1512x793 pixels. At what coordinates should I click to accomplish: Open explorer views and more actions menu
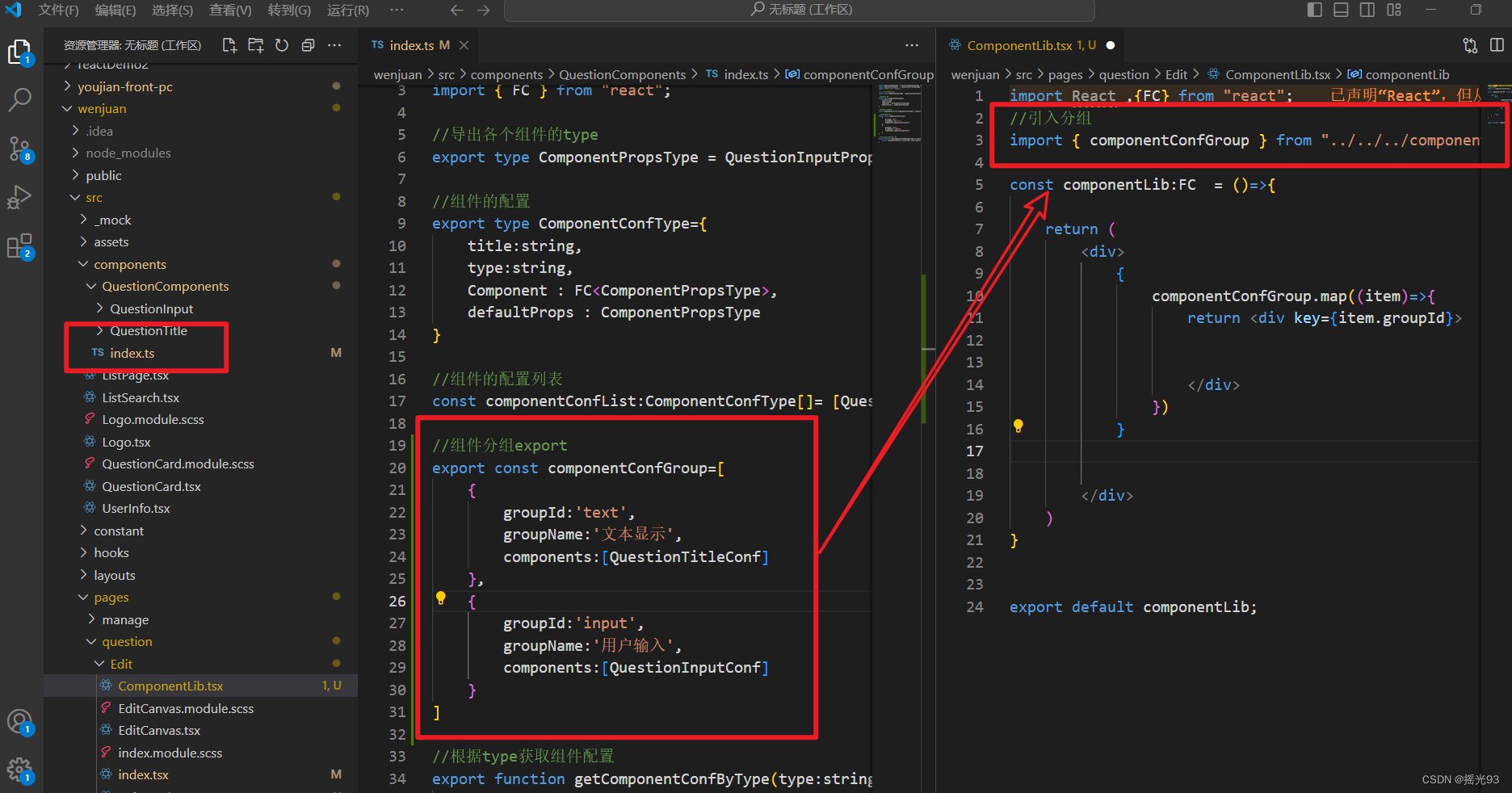334,45
